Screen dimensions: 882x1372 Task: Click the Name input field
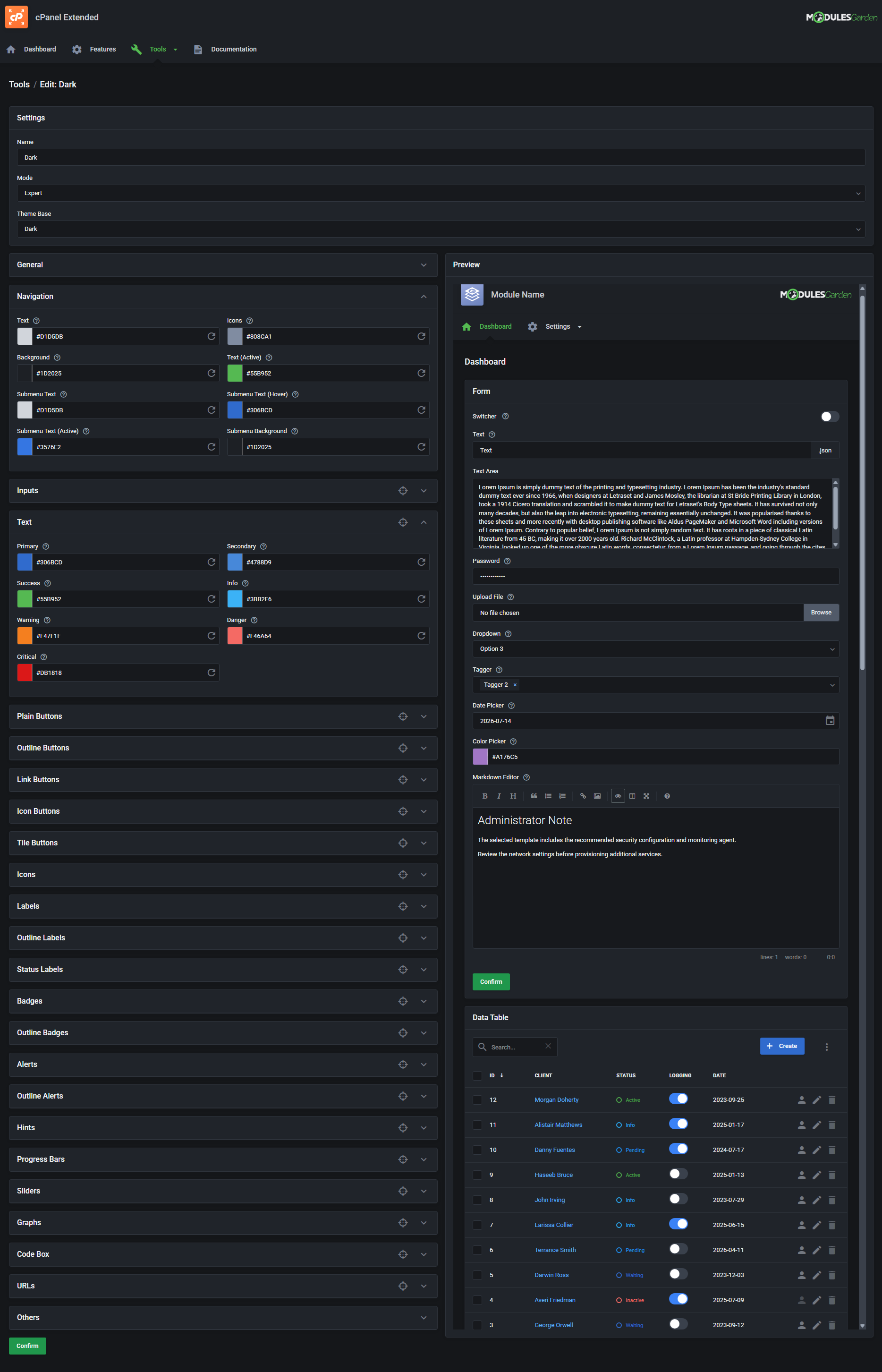[x=441, y=158]
